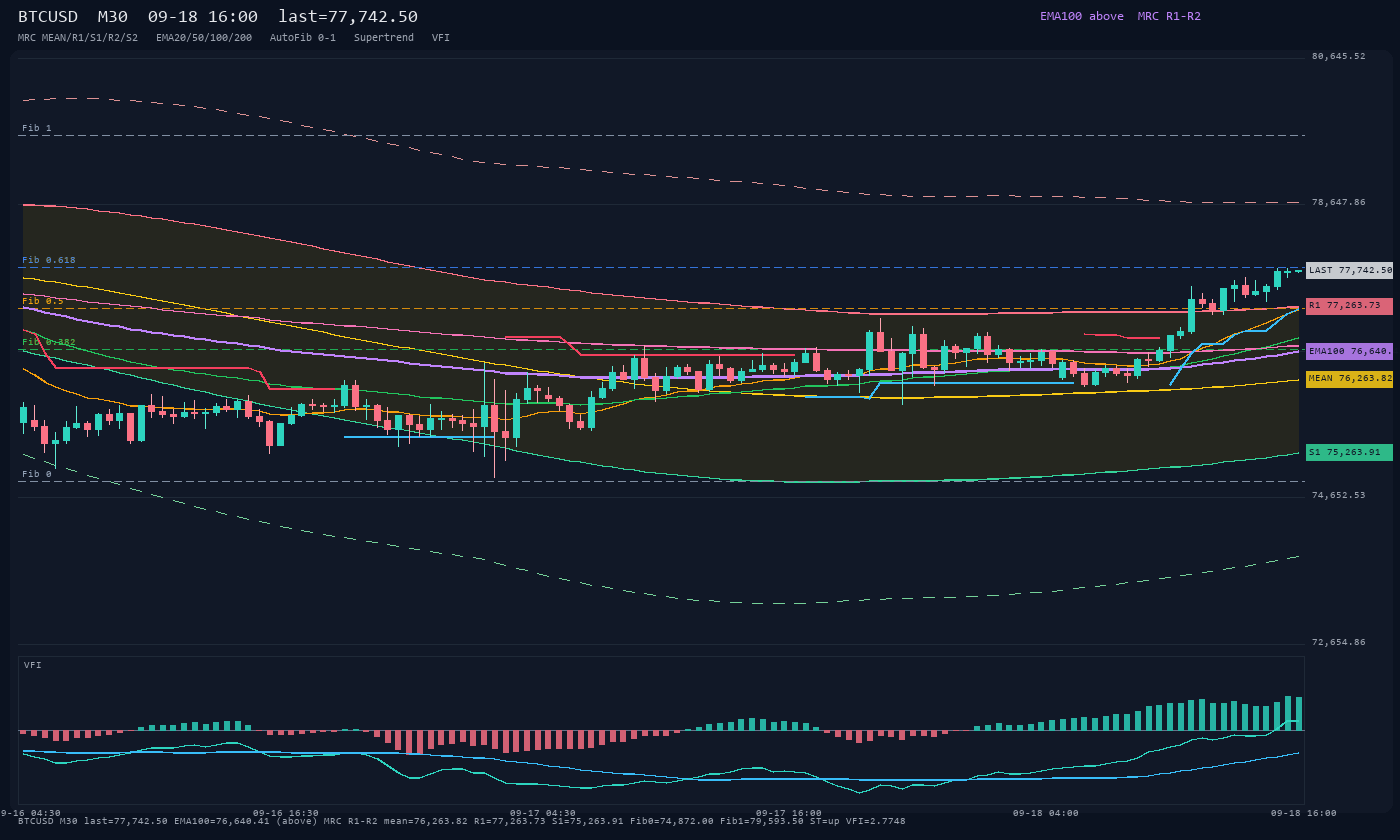Click the 78,647.86 price axis label
Image resolution: width=1400 pixels, height=840 pixels.
coord(1338,202)
